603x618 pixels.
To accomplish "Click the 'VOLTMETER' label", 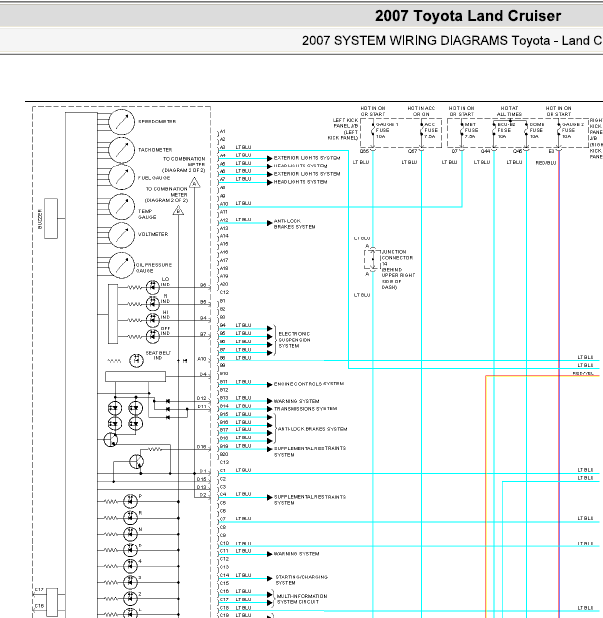I will [x=153, y=235].
